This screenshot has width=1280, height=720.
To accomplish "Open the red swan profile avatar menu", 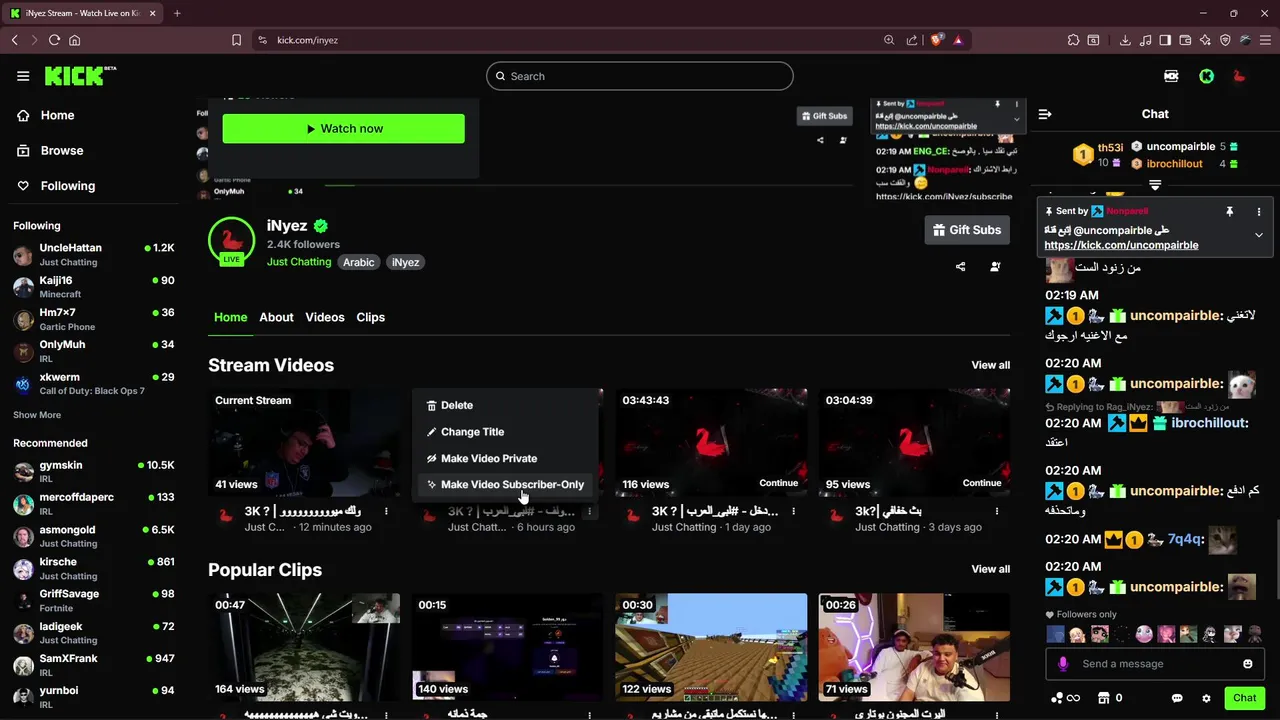I will pyautogui.click(x=1239, y=76).
